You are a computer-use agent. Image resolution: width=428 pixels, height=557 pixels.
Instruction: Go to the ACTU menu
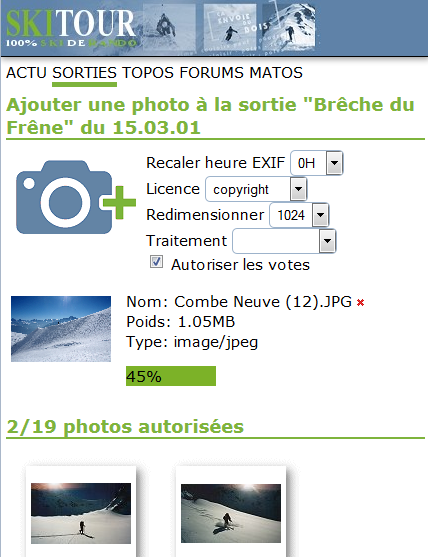pos(26,73)
